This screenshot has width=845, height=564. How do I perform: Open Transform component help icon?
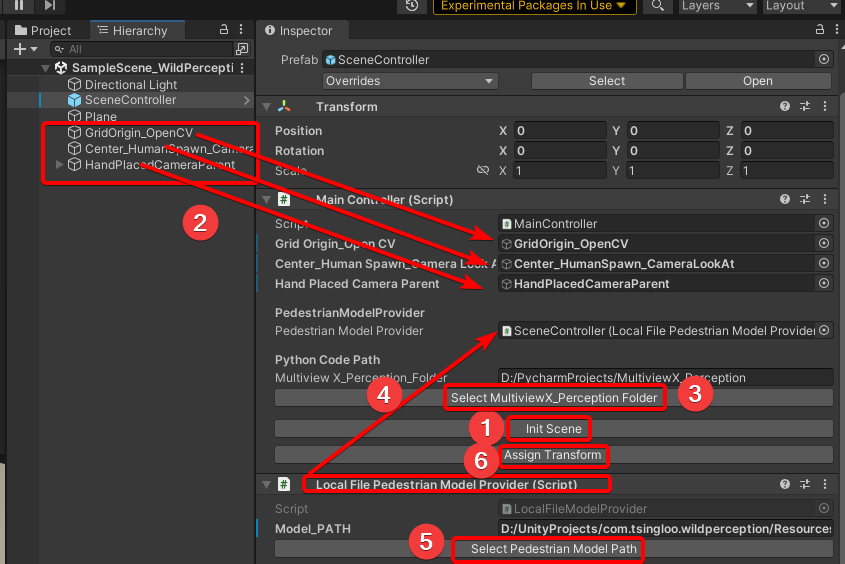click(x=785, y=106)
